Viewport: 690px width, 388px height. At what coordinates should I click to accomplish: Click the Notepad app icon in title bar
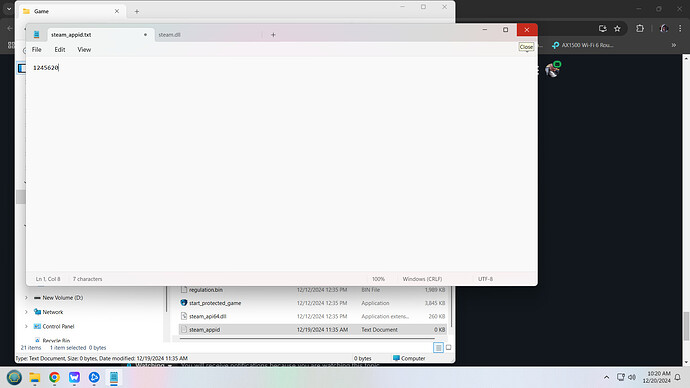37,34
